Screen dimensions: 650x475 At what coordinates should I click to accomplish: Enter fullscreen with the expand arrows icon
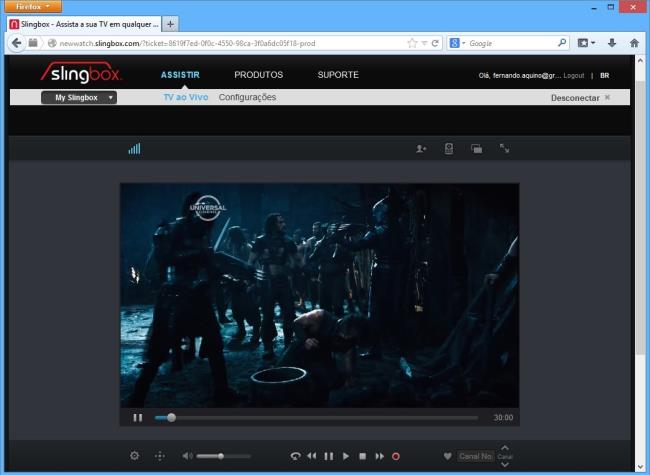point(504,148)
